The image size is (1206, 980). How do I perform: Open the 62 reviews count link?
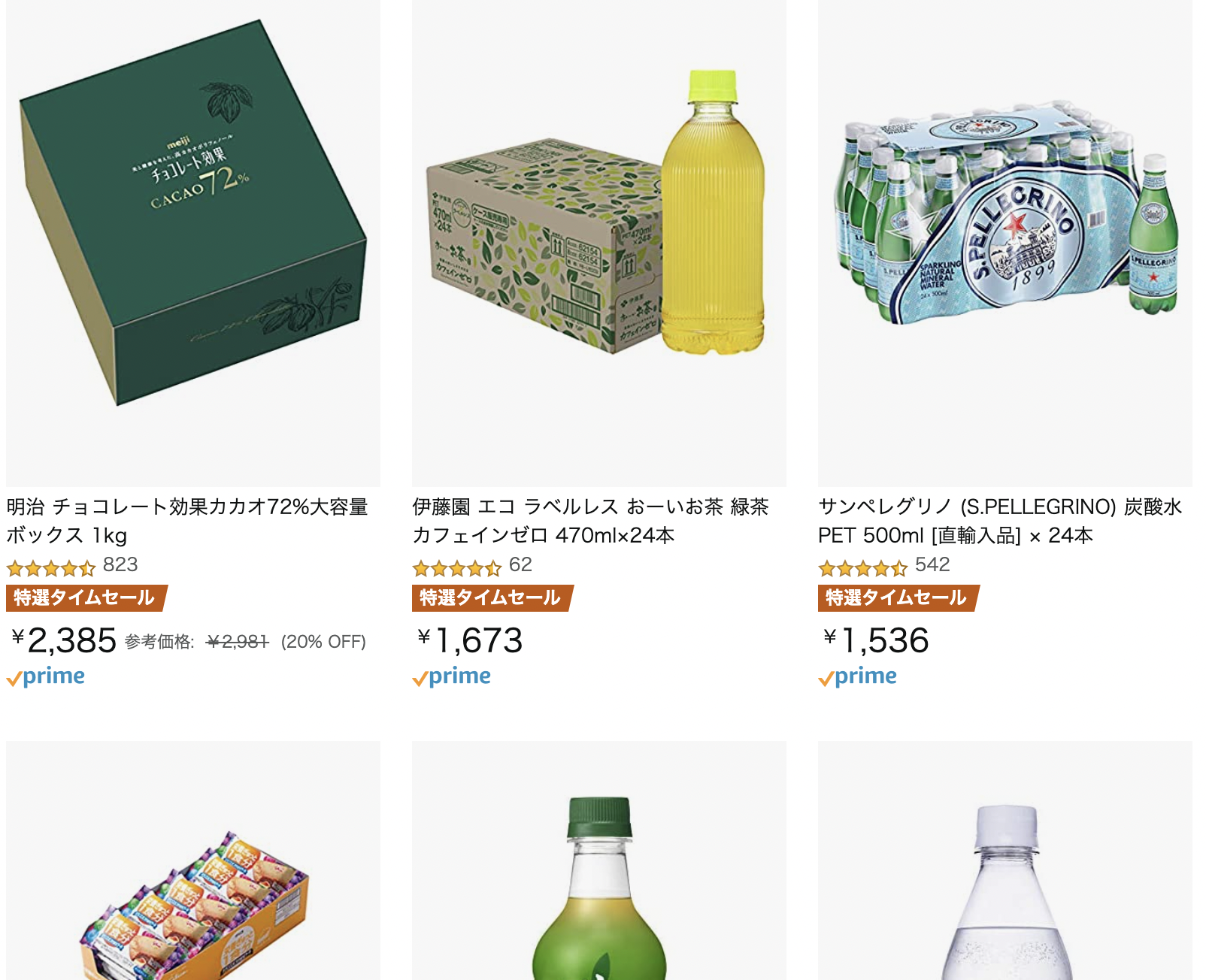click(x=520, y=565)
